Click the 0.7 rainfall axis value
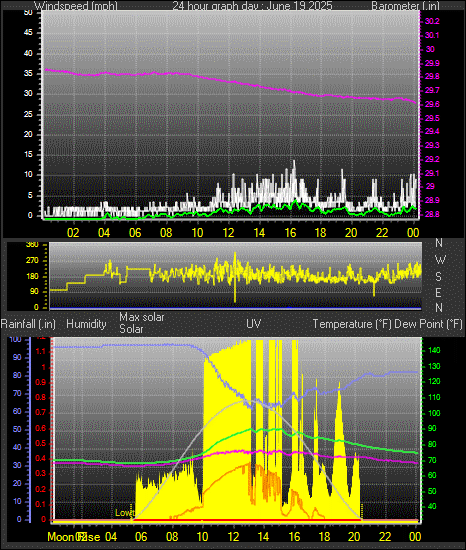Viewport: 466px width, 550px height. point(41,412)
